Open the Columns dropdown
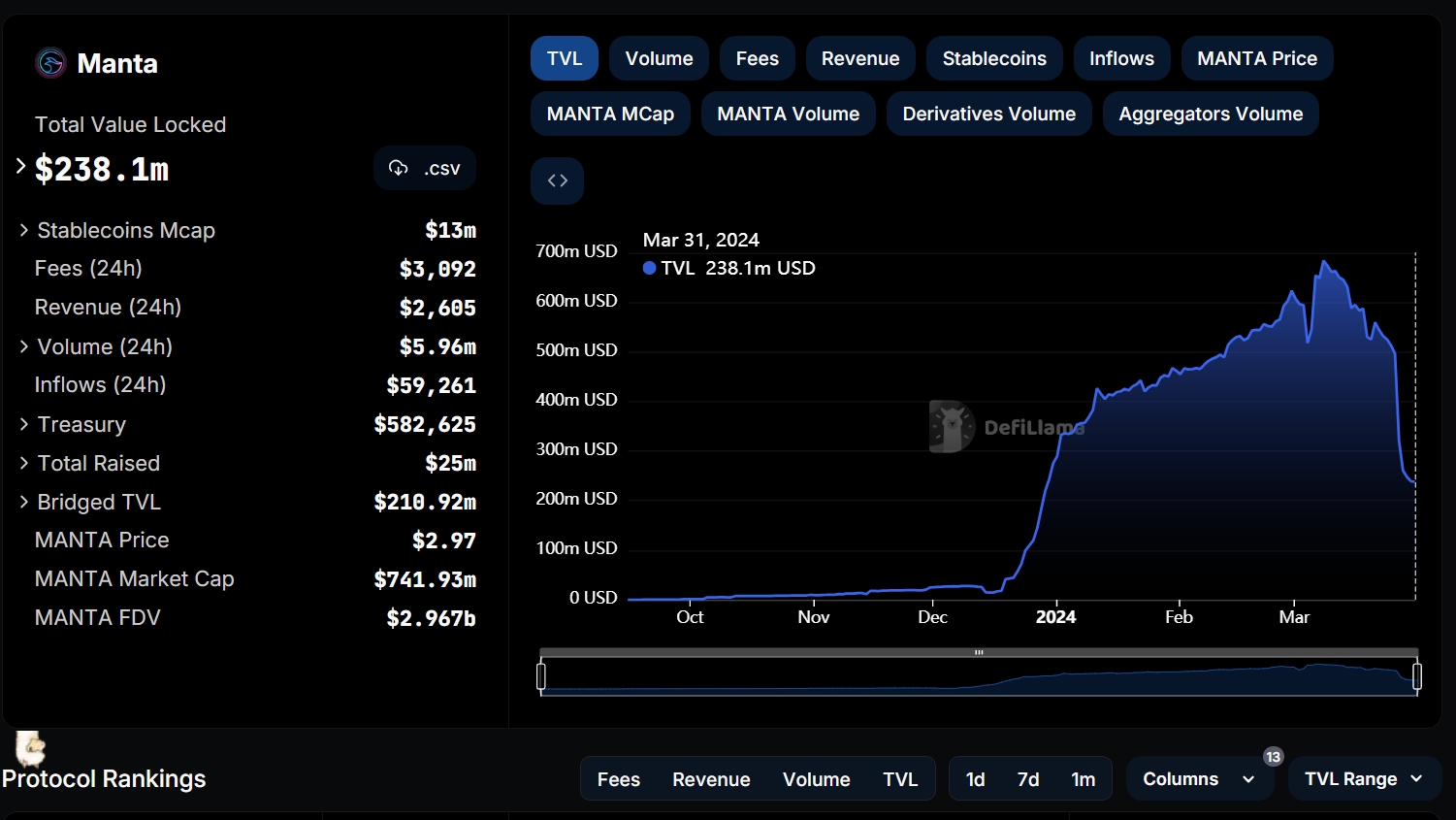 (x=1198, y=779)
